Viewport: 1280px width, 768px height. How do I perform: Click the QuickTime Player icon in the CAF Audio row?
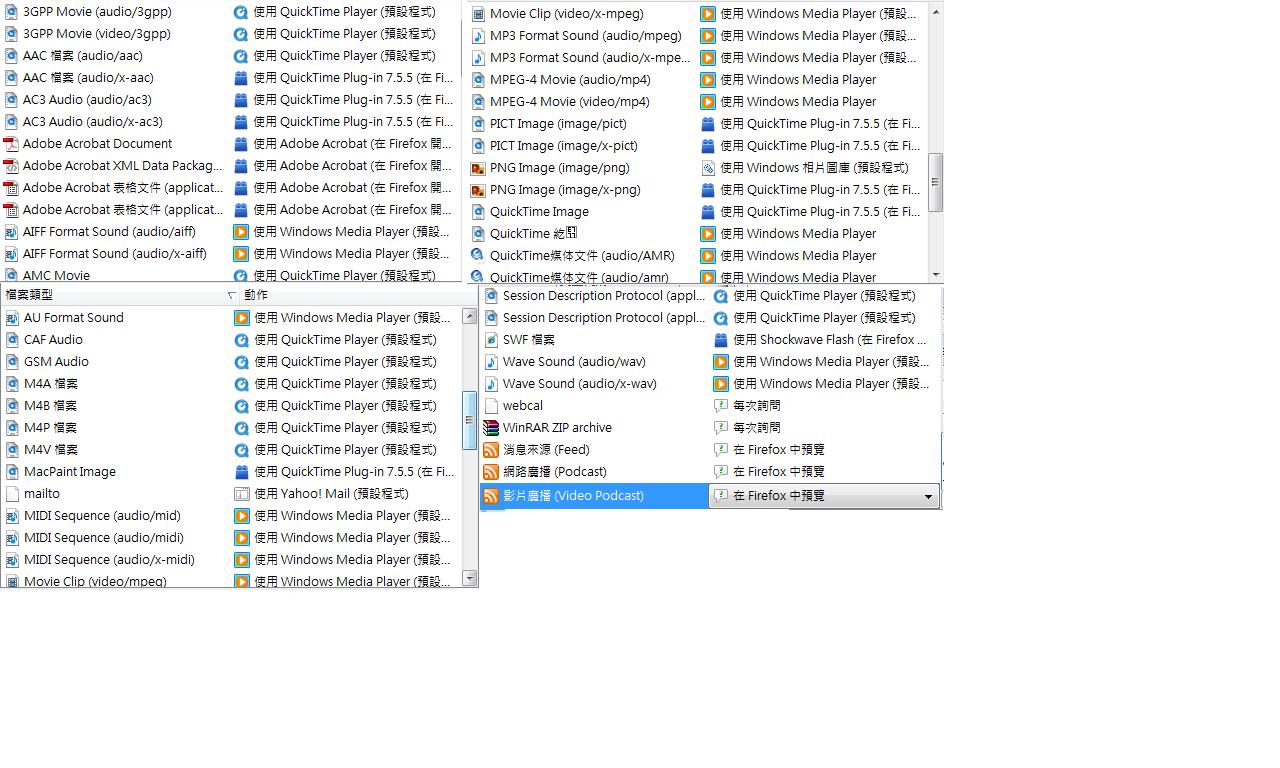241,340
